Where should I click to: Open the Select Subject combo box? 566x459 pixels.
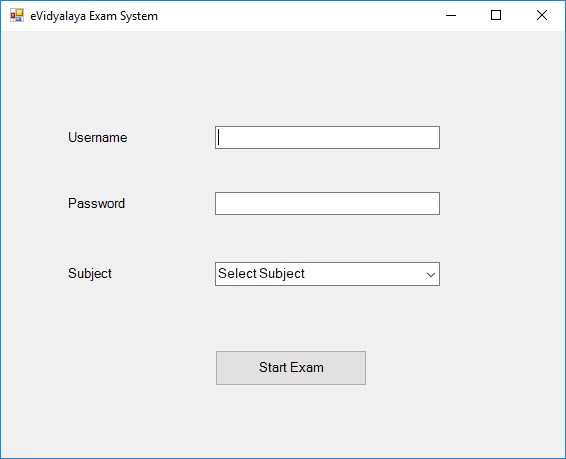coord(327,274)
